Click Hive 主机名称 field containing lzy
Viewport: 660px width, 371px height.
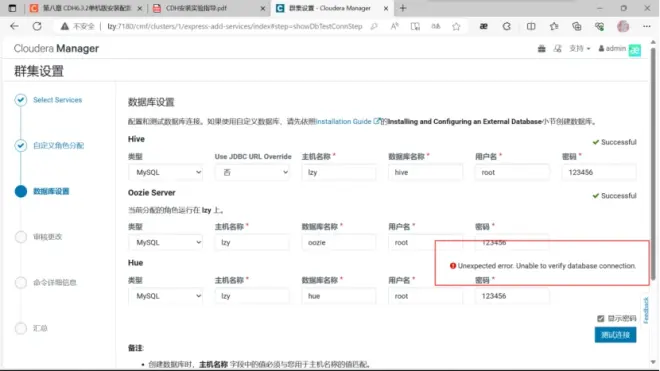coord(339,172)
